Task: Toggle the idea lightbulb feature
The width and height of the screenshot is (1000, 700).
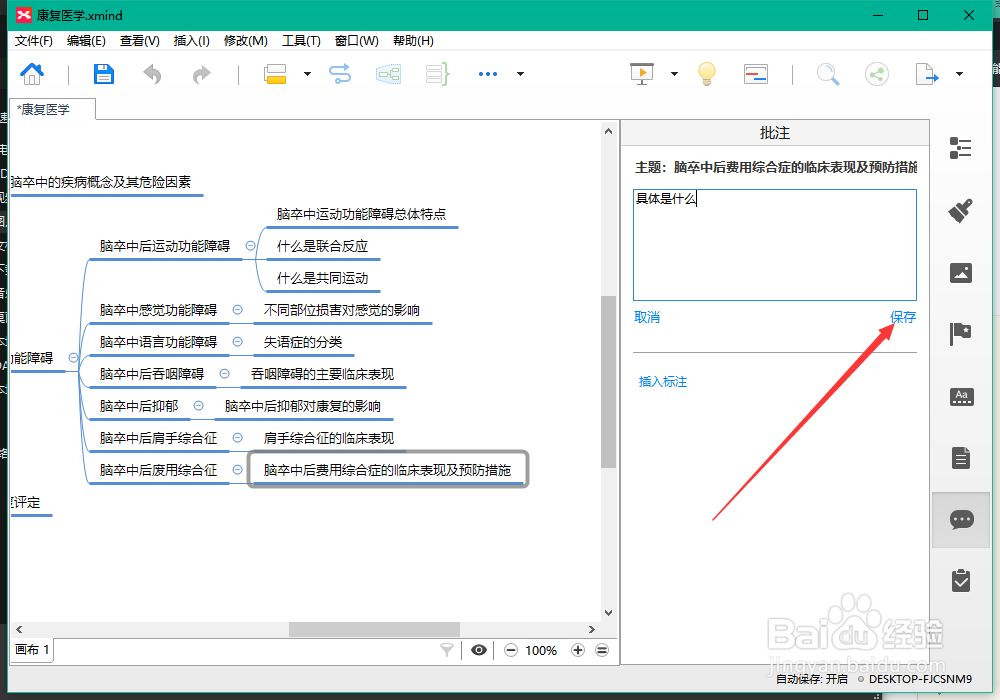Action: 706,73
